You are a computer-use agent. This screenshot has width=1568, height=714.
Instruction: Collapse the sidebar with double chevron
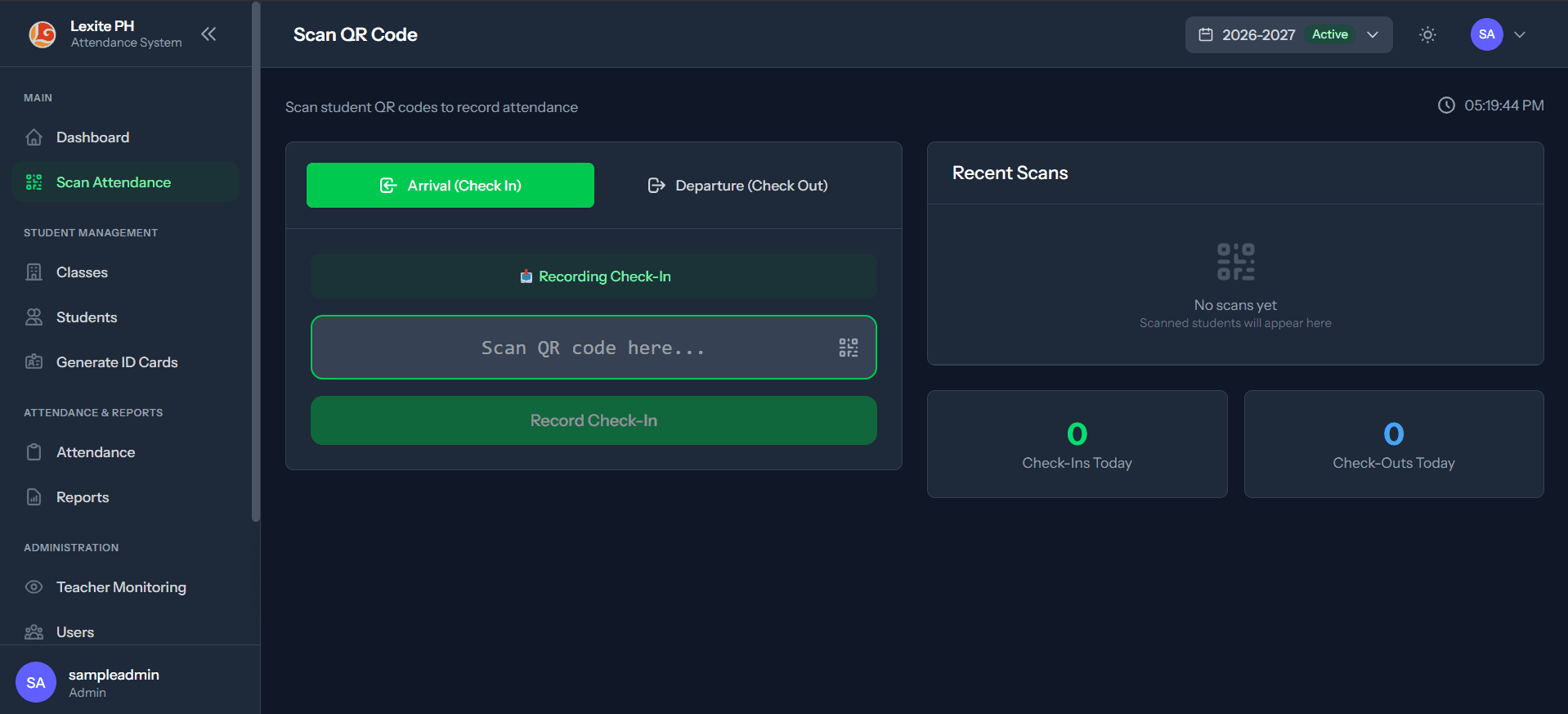click(x=208, y=34)
